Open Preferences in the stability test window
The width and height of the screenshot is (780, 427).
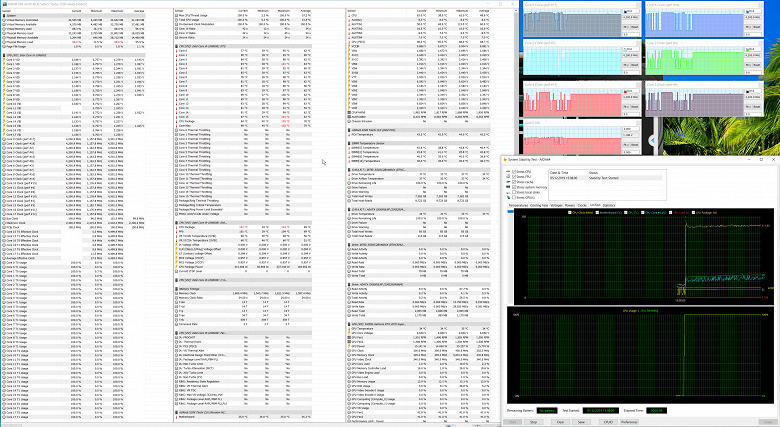629,422
